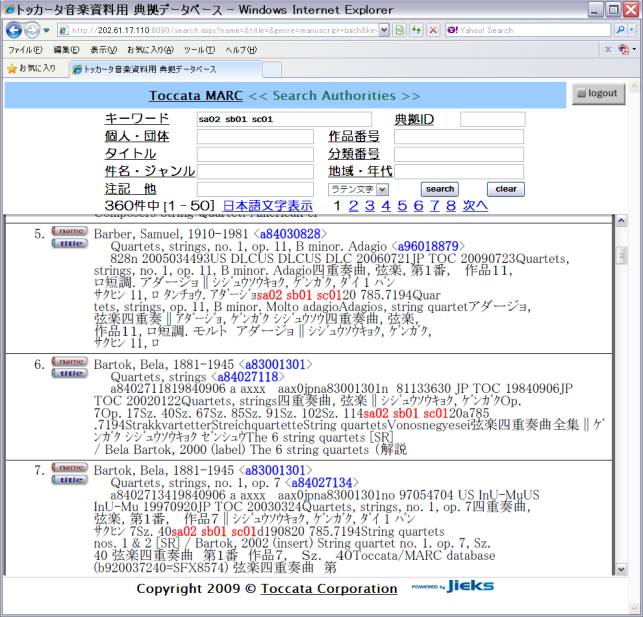This screenshot has width=643, height=617.
Task: Open the search provider options dropdown
Action: (632, 30)
